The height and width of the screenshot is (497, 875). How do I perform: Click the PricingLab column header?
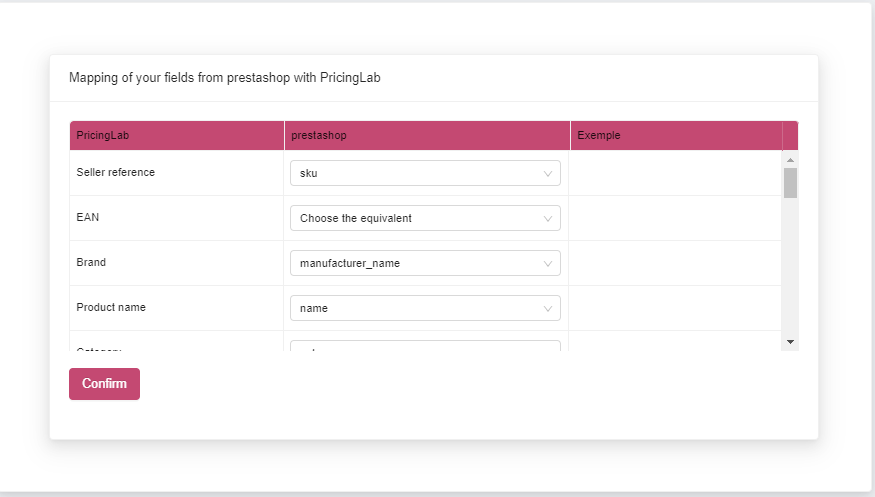[103, 136]
